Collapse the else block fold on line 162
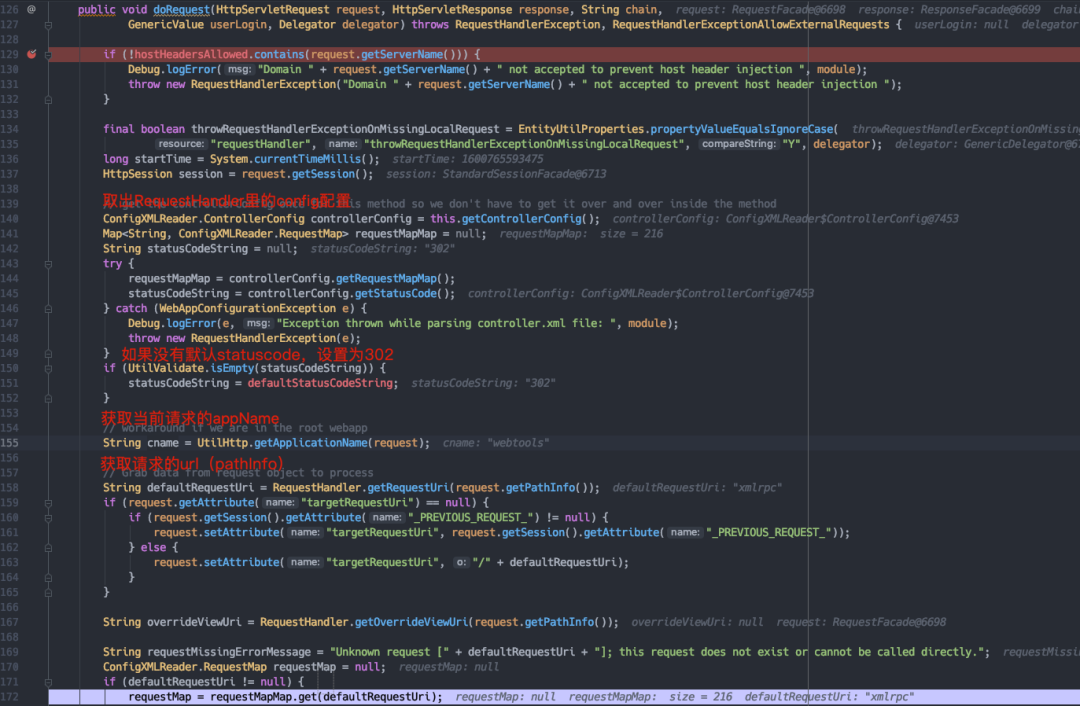 48,548
